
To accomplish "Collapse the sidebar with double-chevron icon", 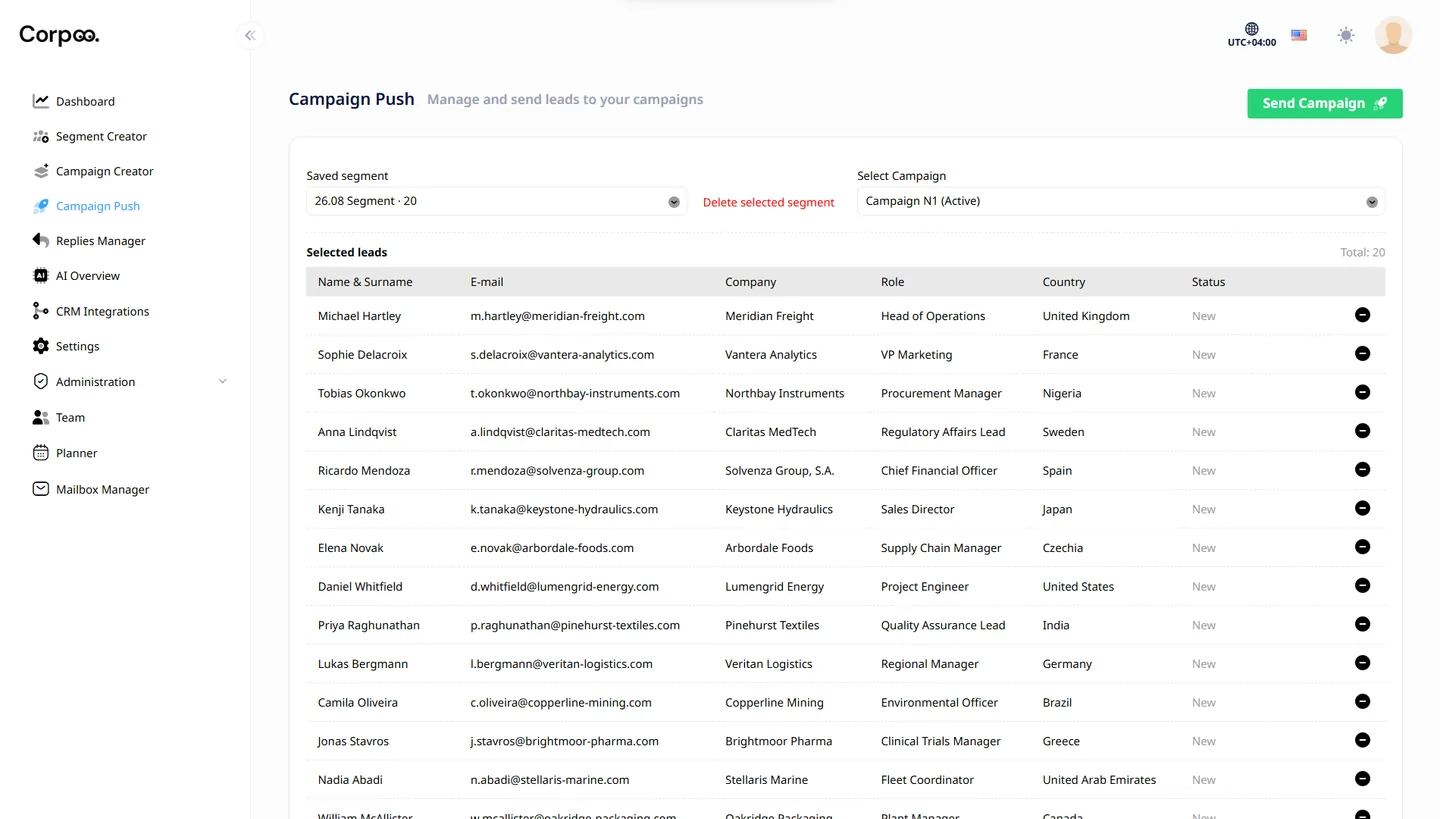I will [x=250, y=36].
